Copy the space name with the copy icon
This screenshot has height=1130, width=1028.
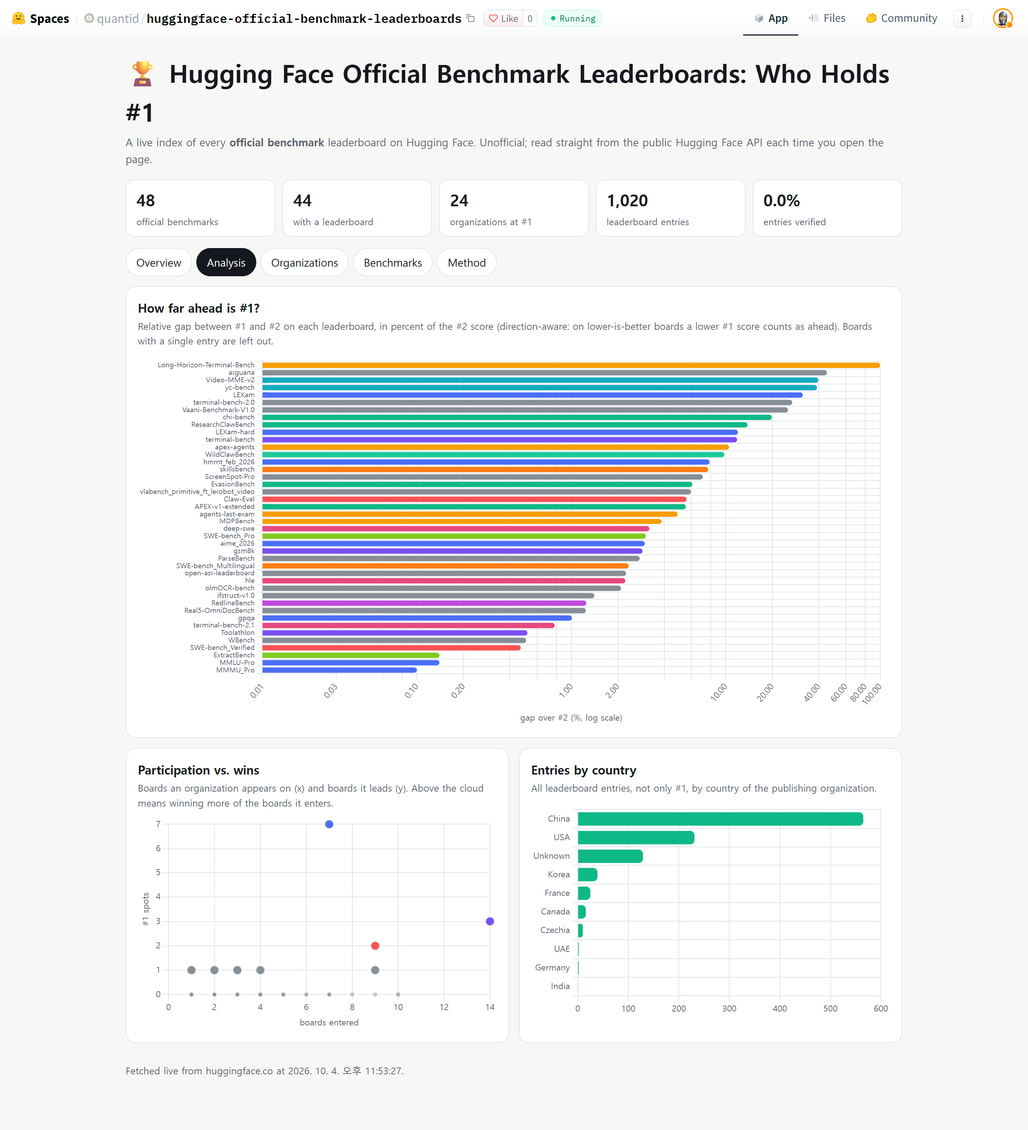coord(471,18)
